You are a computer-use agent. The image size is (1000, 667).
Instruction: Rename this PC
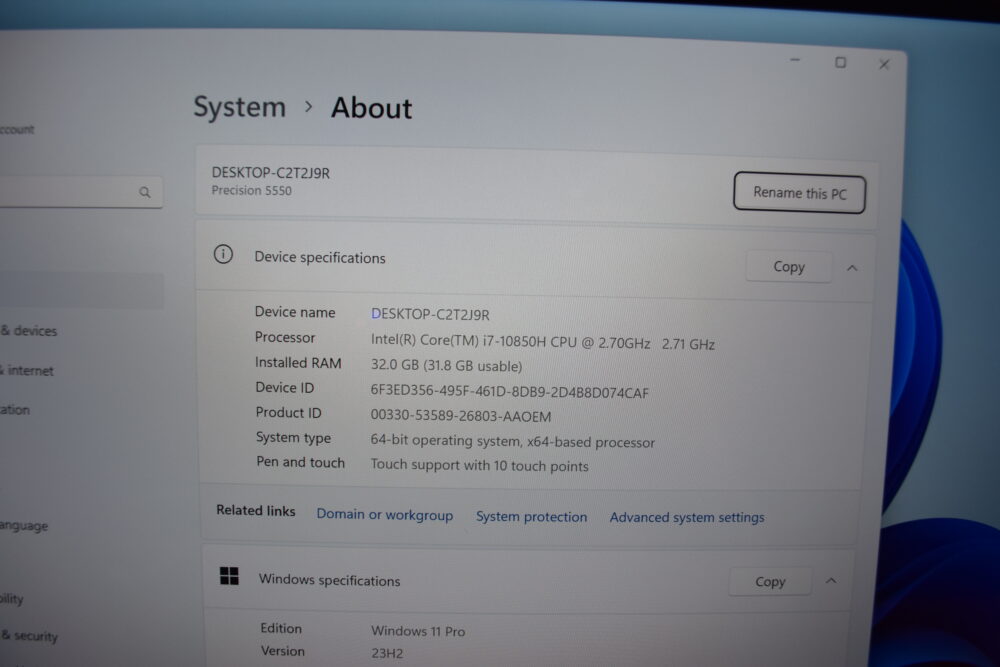click(x=799, y=193)
